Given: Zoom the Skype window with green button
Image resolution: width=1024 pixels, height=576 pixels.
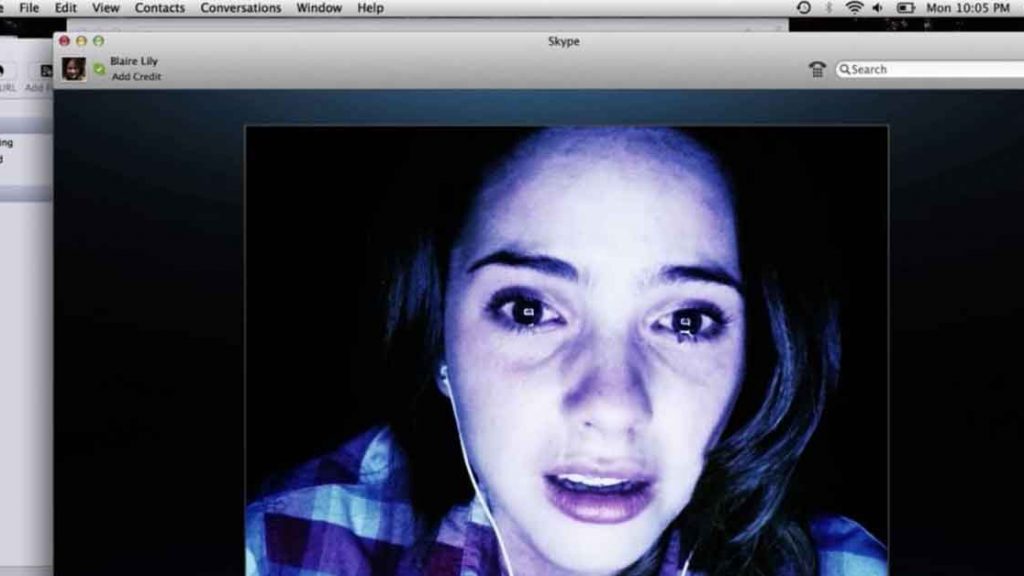Looking at the screenshot, I should 98,40.
